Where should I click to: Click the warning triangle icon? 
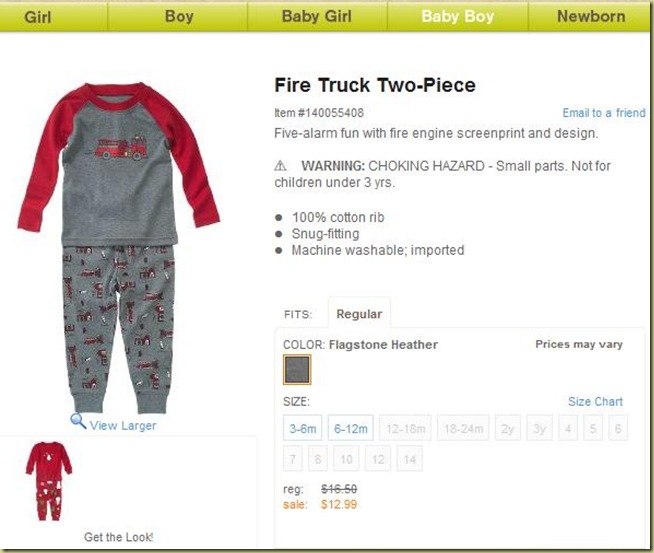pos(280,166)
